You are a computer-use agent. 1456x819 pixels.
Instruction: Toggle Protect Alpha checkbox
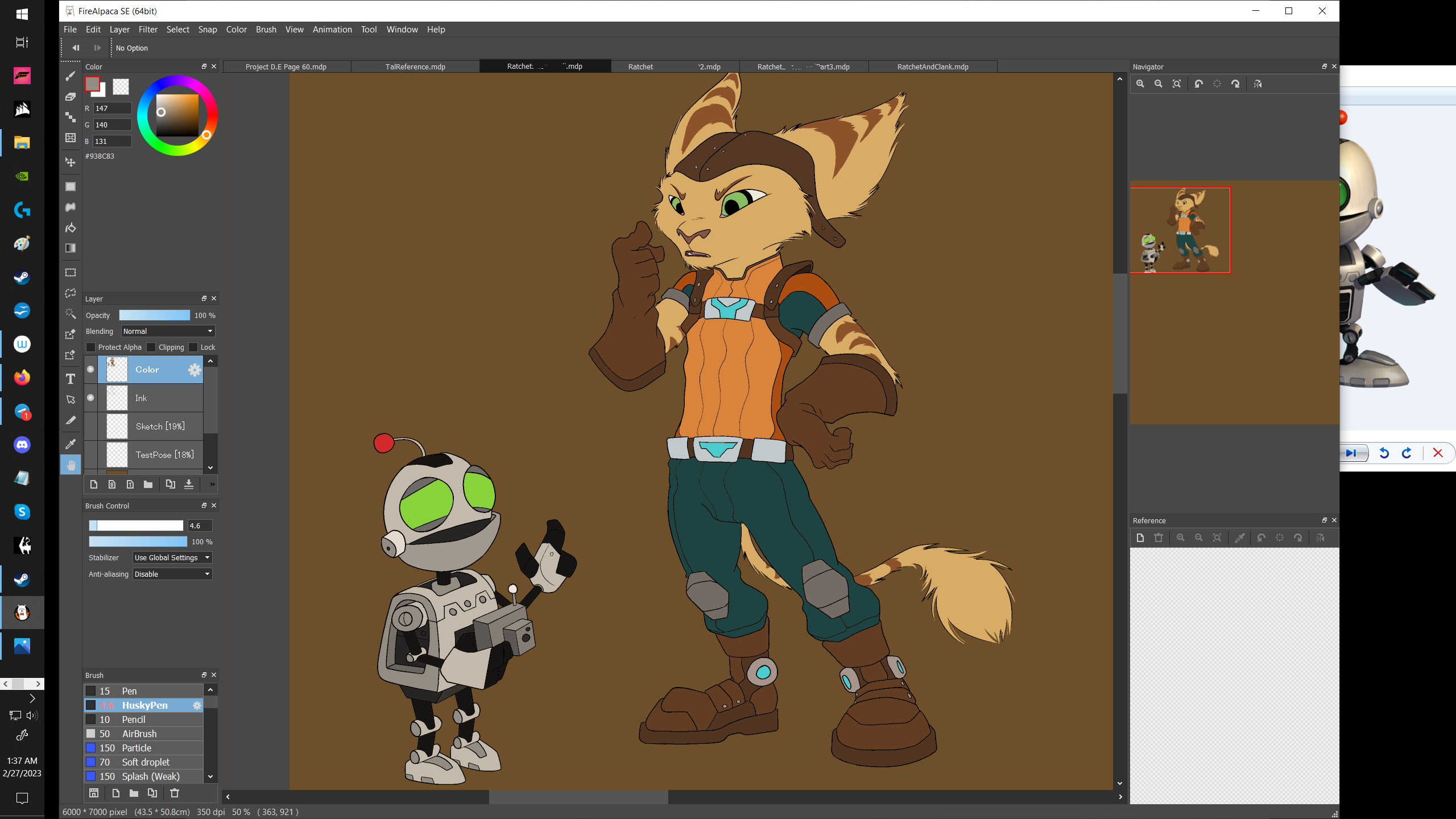click(90, 347)
